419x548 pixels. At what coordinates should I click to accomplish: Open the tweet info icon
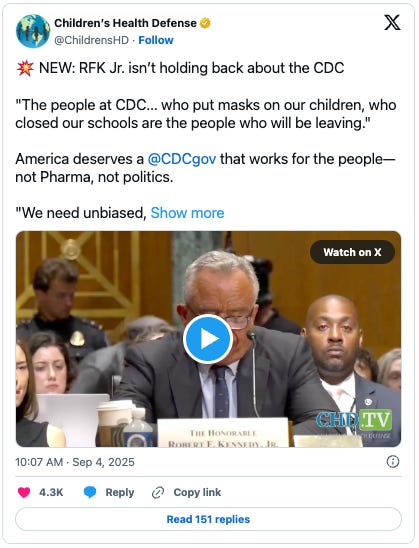pyautogui.click(x=393, y=462)
